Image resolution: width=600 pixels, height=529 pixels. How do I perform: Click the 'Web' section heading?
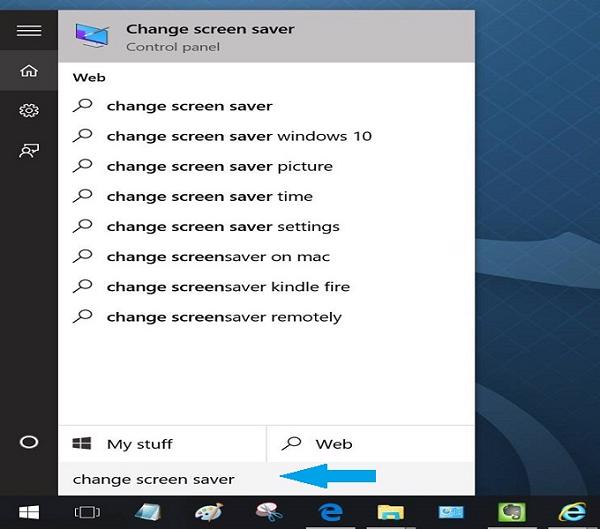89,78
